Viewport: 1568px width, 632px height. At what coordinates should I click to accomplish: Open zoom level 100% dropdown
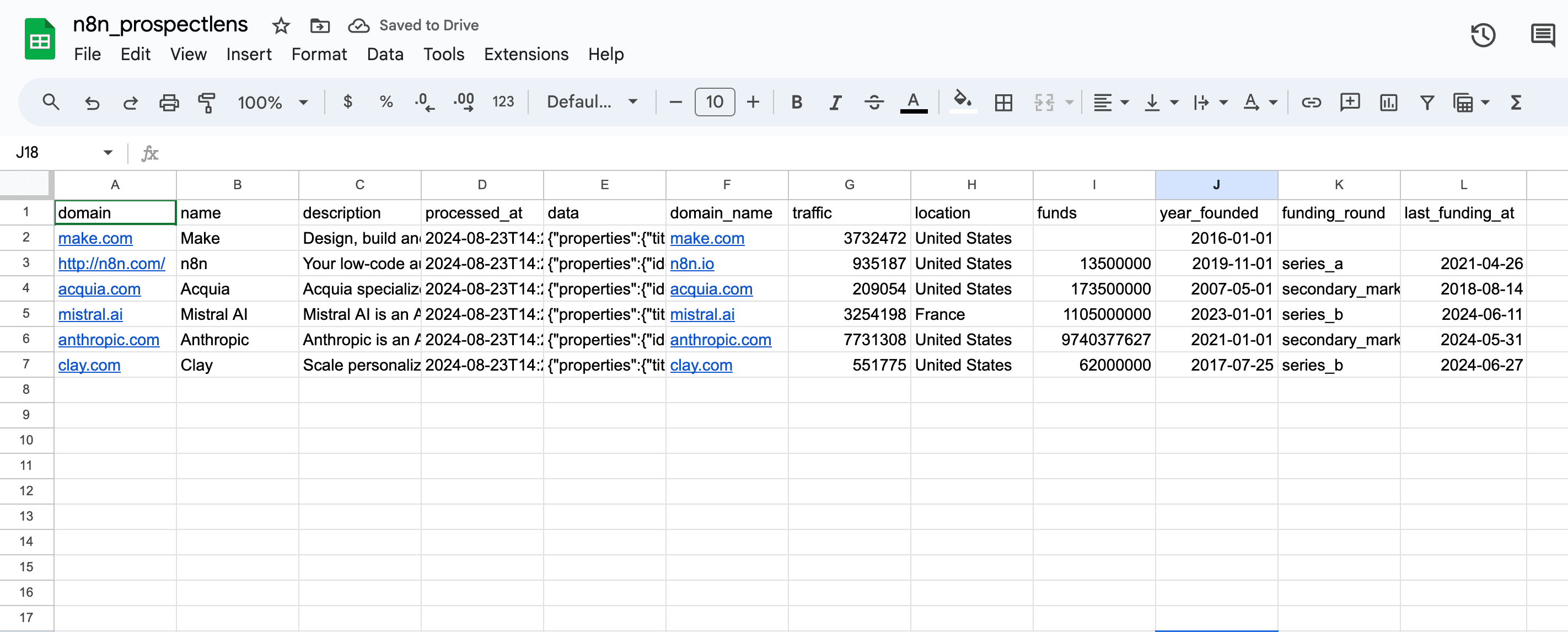pyautogui.click(x=272, y=102)
